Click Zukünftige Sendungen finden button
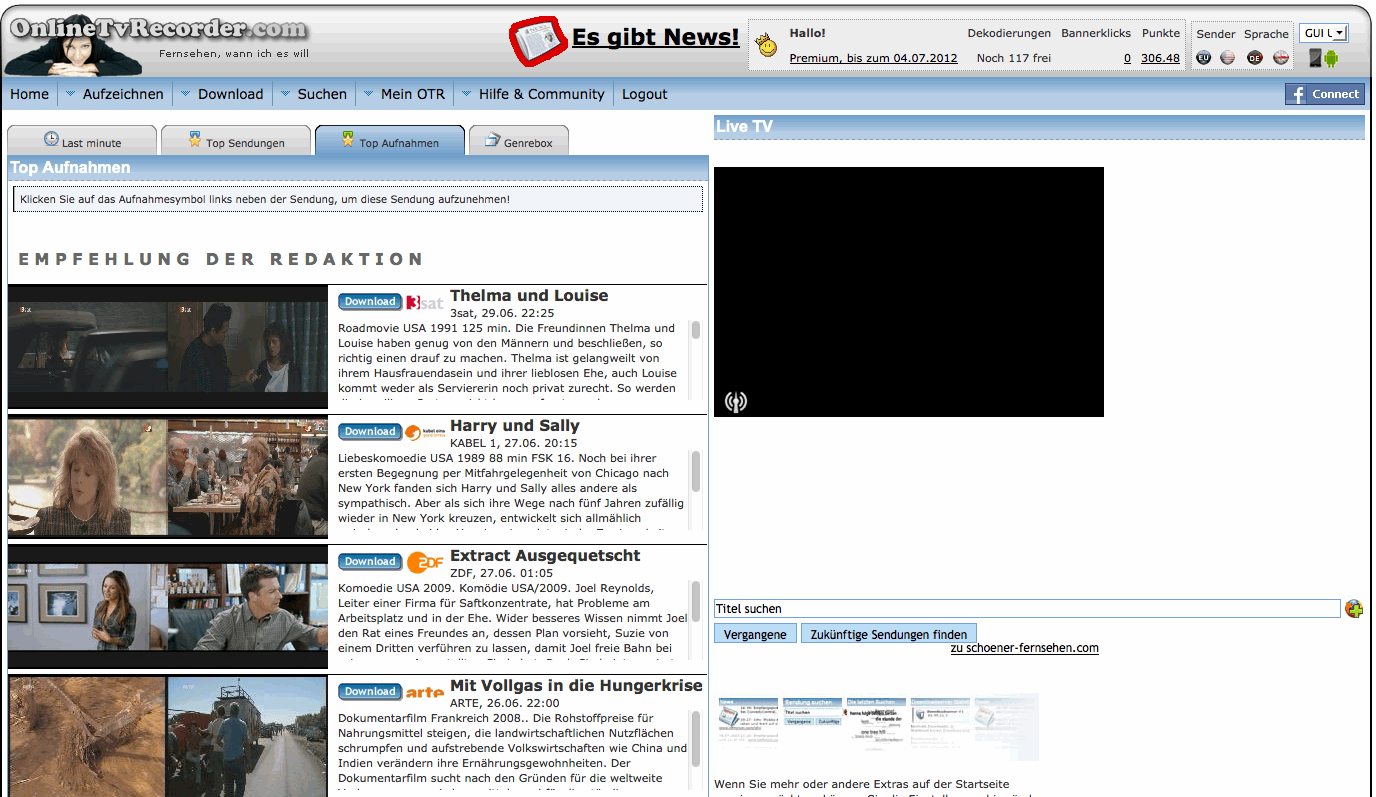 (x=889, y=634)
